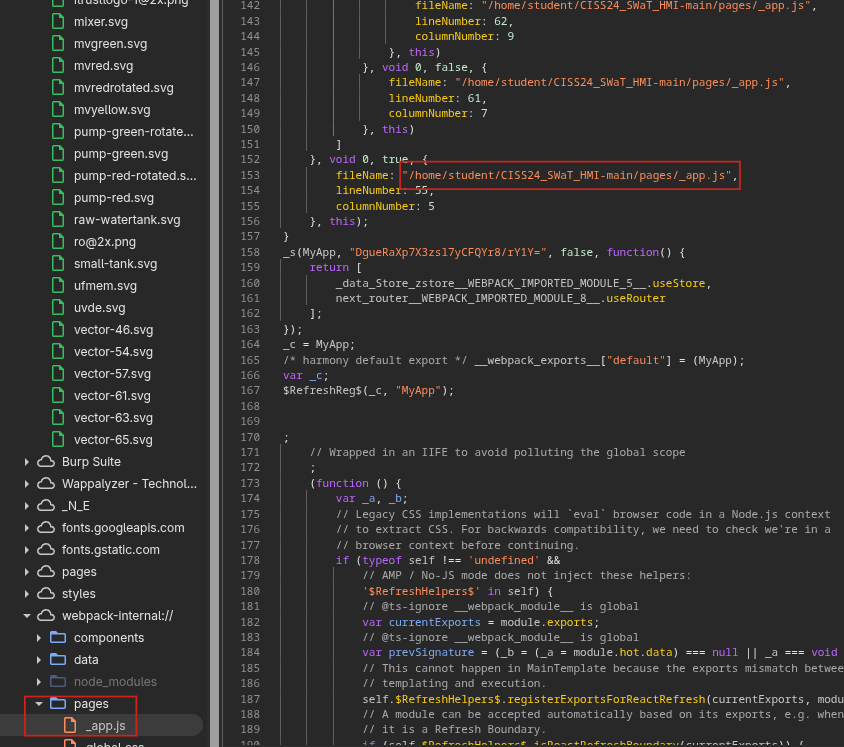Click fonts.googleapis.com cloud icon
844x747 pixels.
pos(46,528)
